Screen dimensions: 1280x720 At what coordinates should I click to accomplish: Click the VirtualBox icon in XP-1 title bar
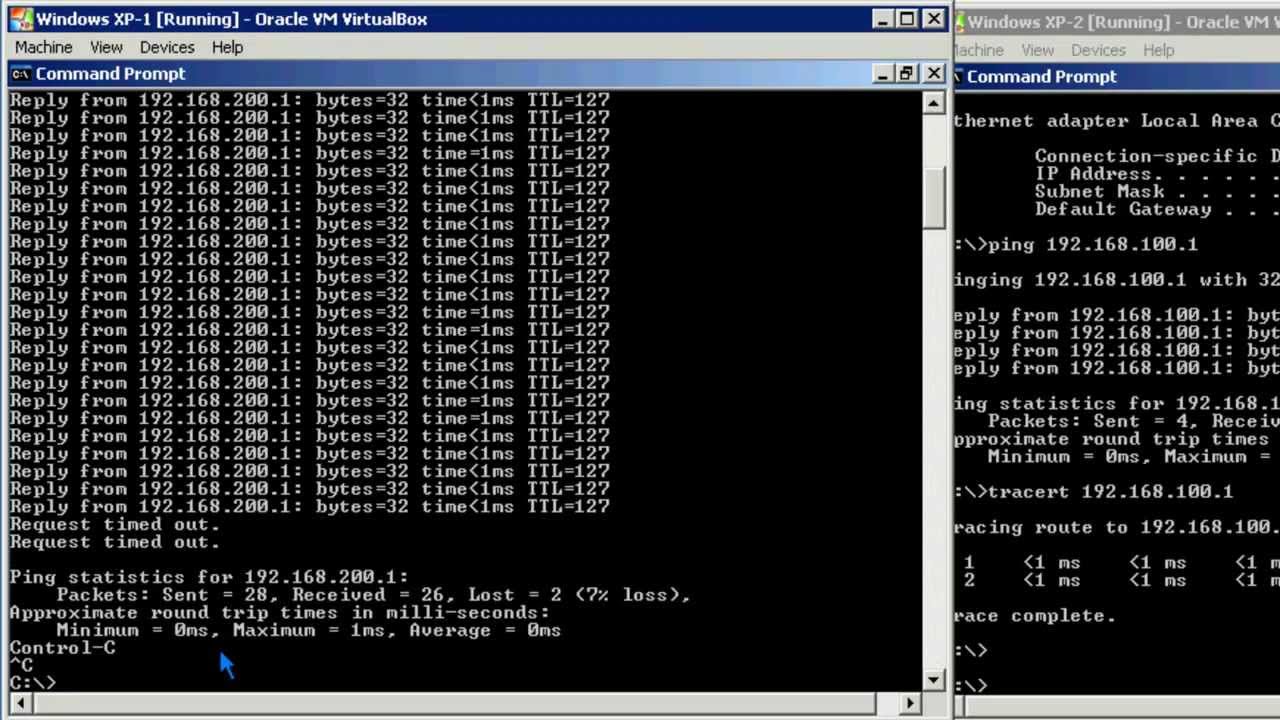pyautogui.click(x=20, y=19)
